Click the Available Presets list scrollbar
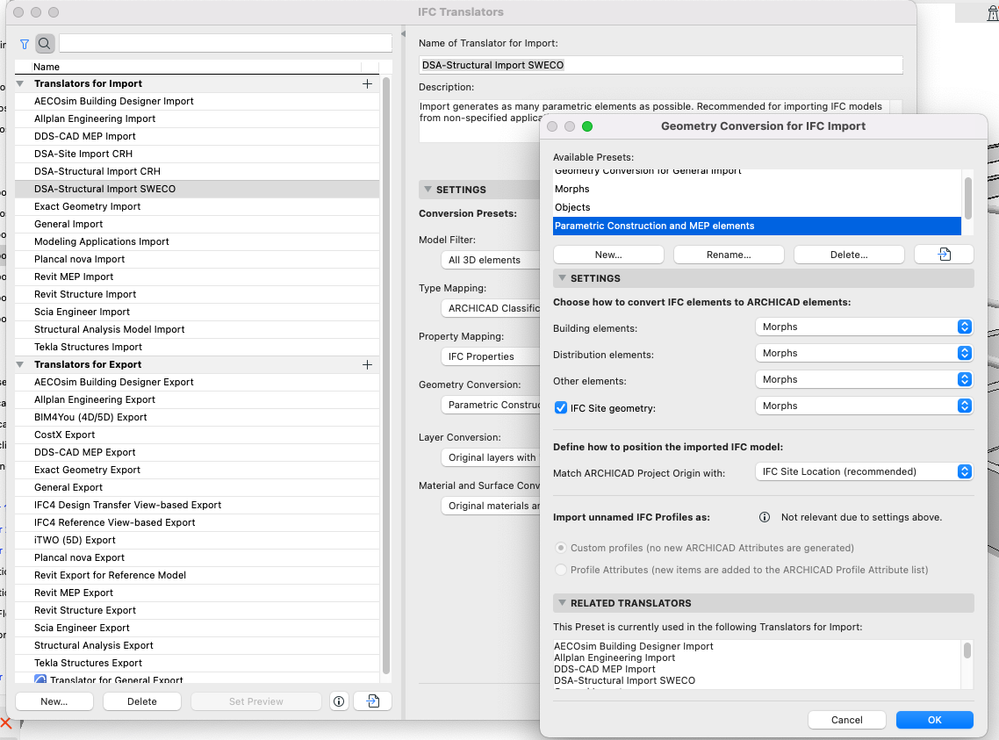This screenshot has width=999, height=740. 968,198
